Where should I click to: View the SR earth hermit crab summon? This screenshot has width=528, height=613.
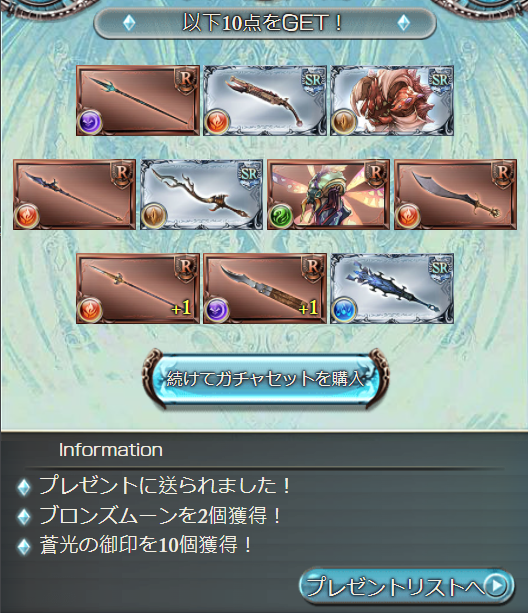click(392, 100)
